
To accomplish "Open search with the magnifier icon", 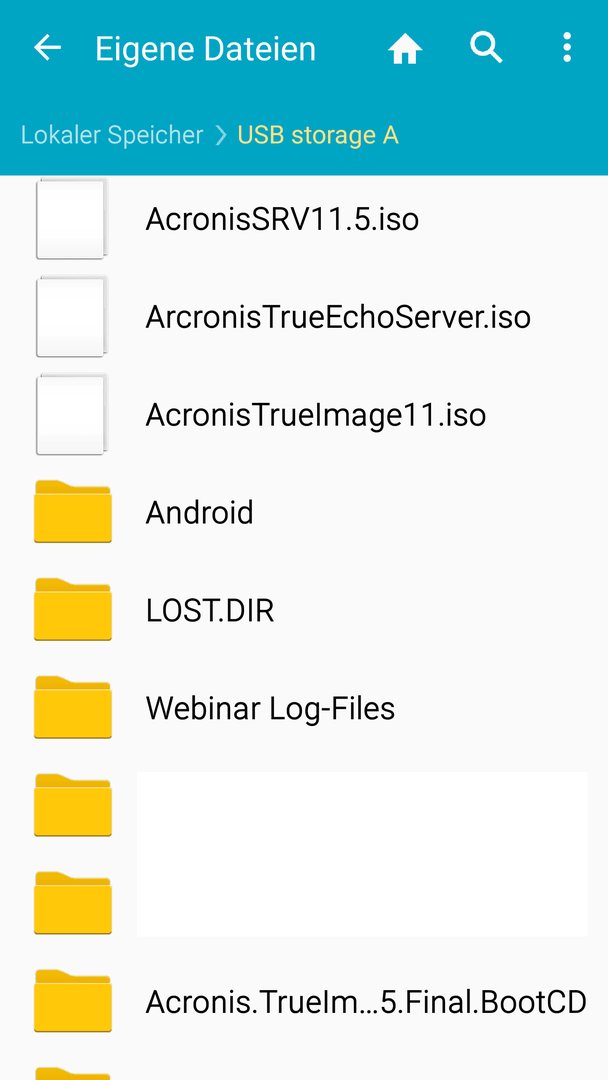I will tap(486, 48).
